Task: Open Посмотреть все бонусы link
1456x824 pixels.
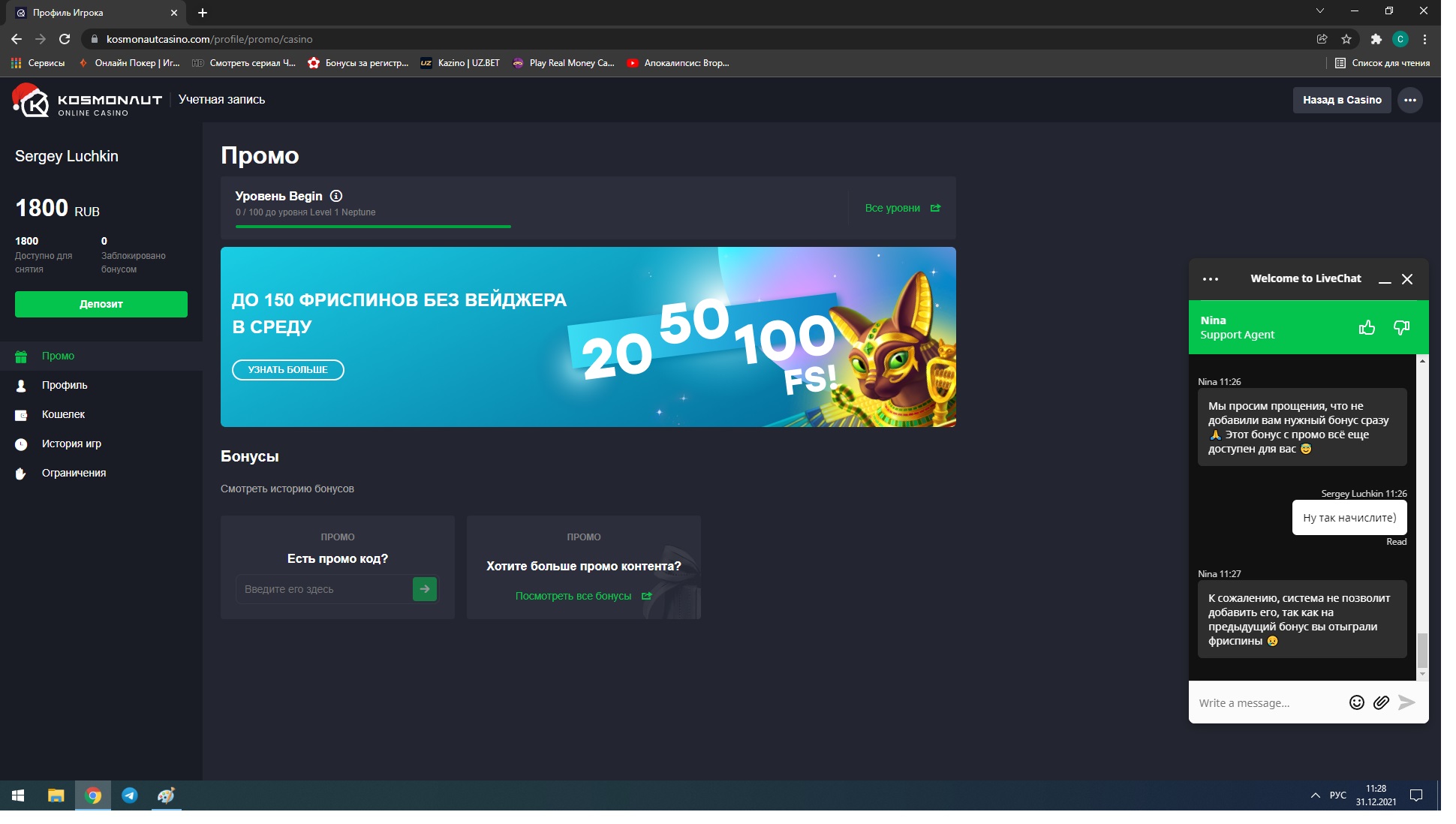Action: [x=583, y=596]
